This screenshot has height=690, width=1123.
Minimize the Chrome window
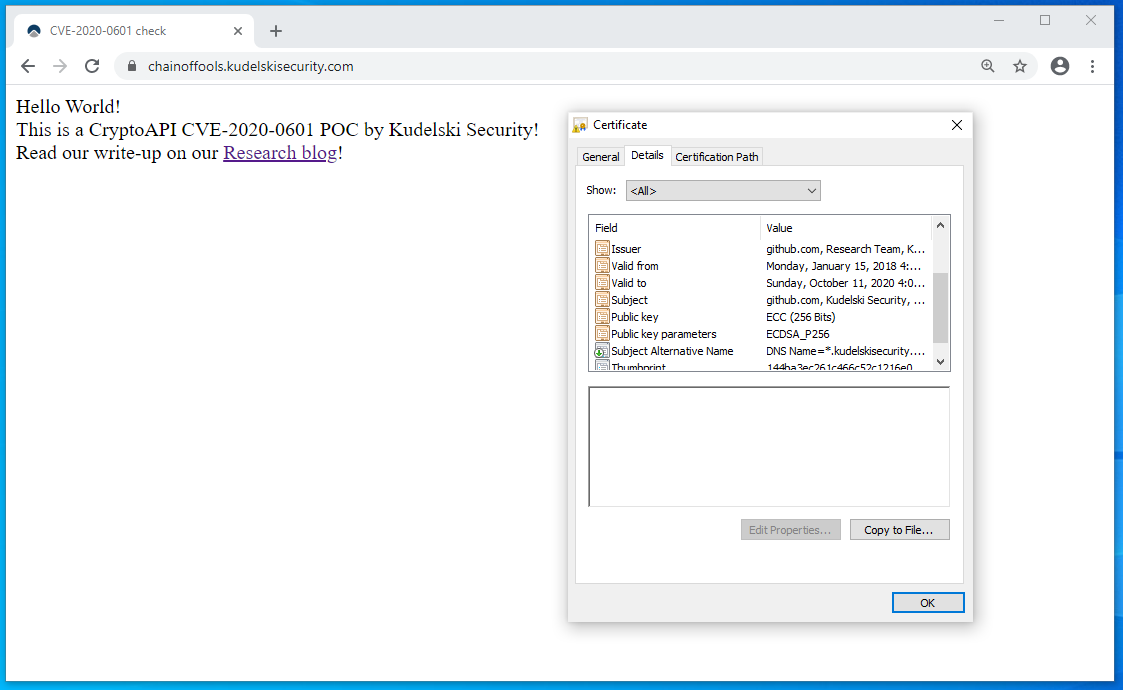point(999,20)
